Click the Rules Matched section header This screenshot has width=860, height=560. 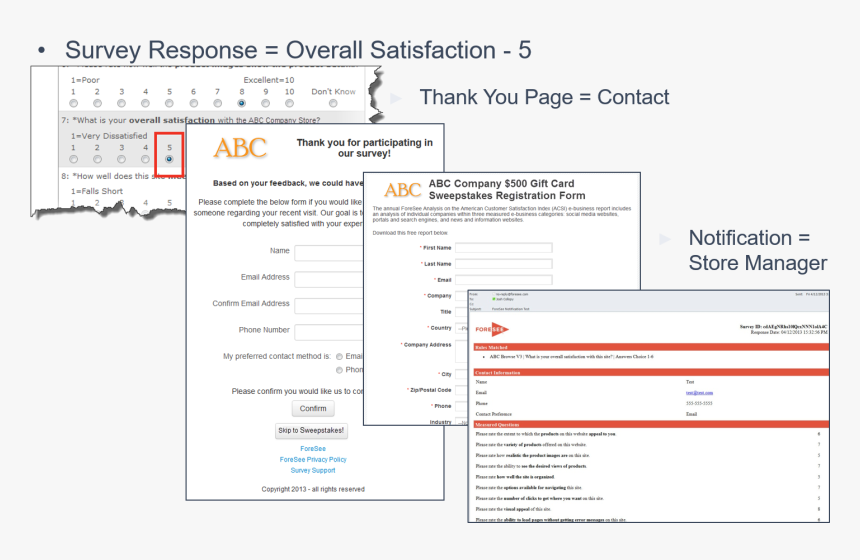[x=651, y=347]
